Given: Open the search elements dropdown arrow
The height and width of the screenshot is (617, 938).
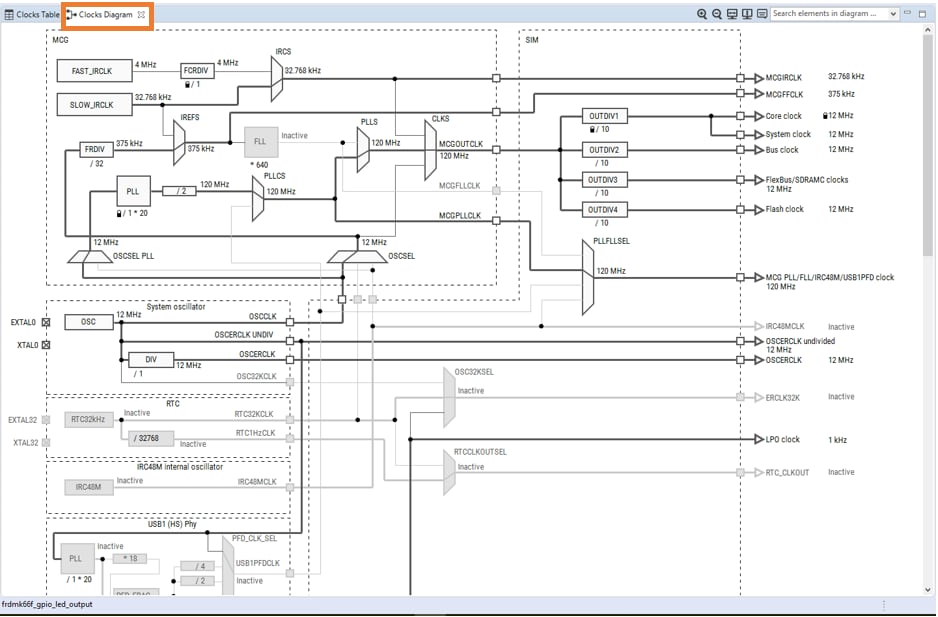Looking at the screenshot, I should click(x=893, y=14).
